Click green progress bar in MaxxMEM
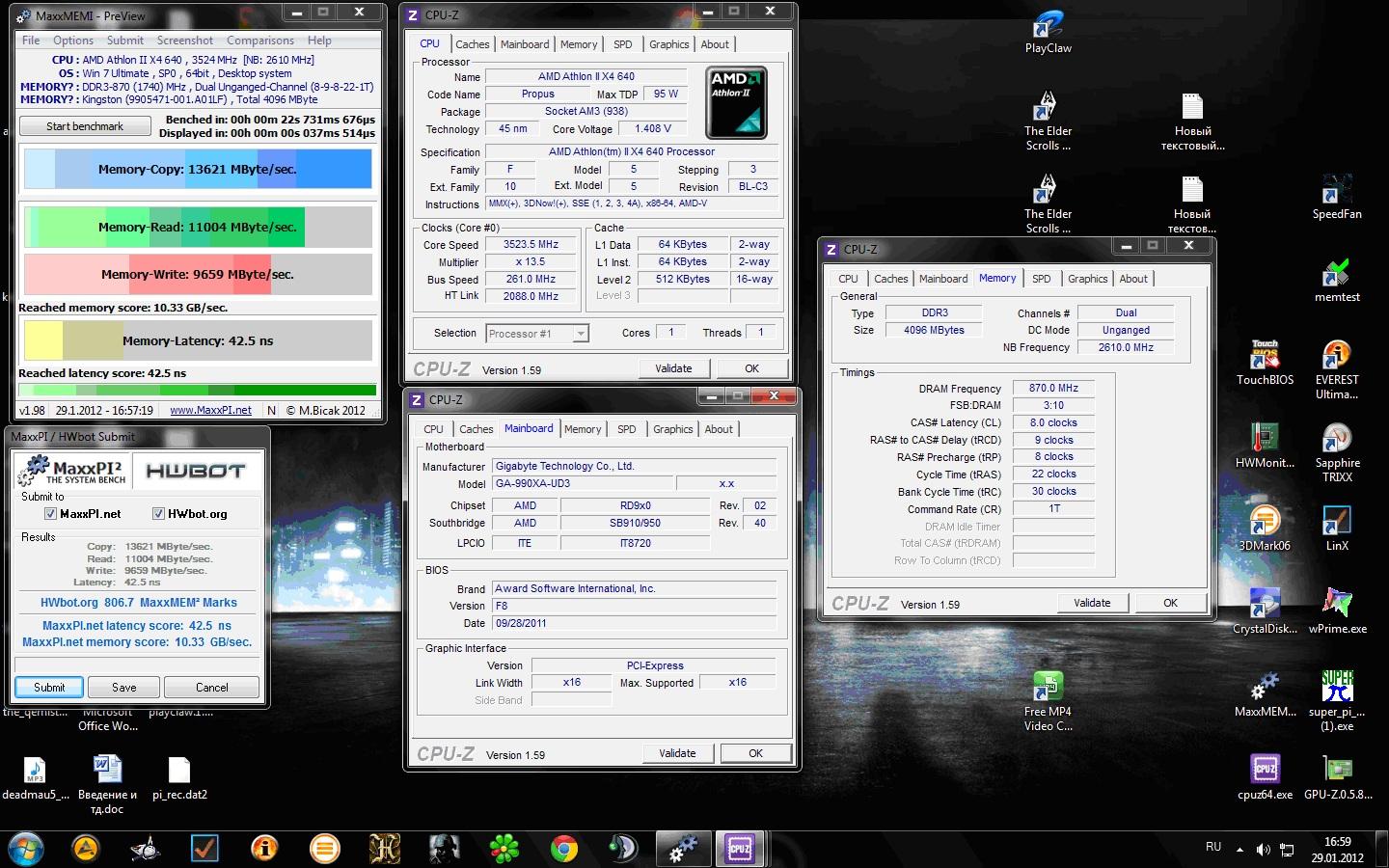Viewport: 1389px width, 868px height. pyautogui.click(x=197, y=391)
